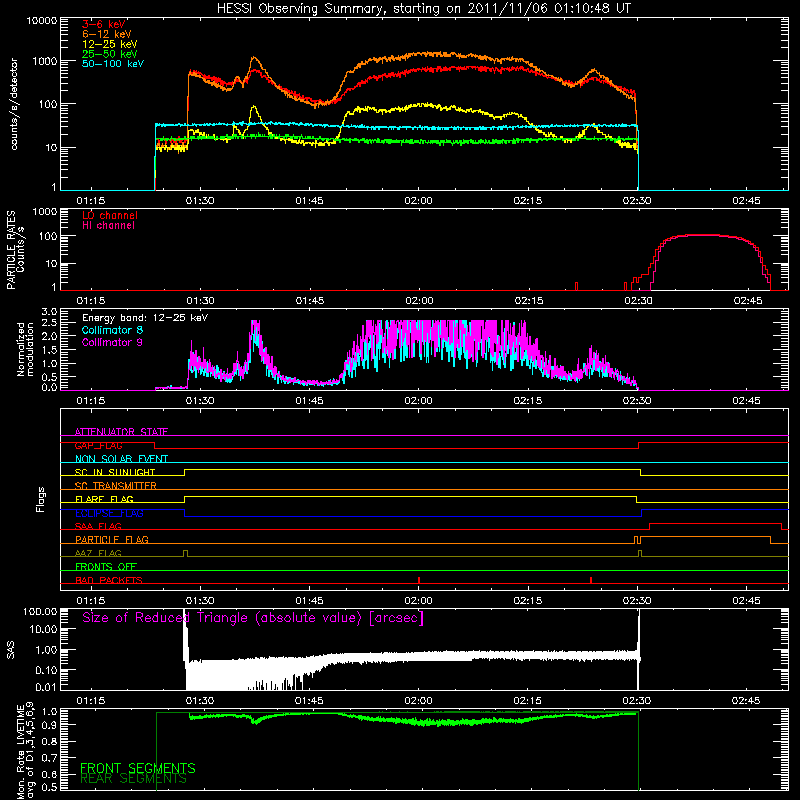Select the FLARE_FLAG label
The height and width of the screenshot is (800, 800).
coord(104,499)
